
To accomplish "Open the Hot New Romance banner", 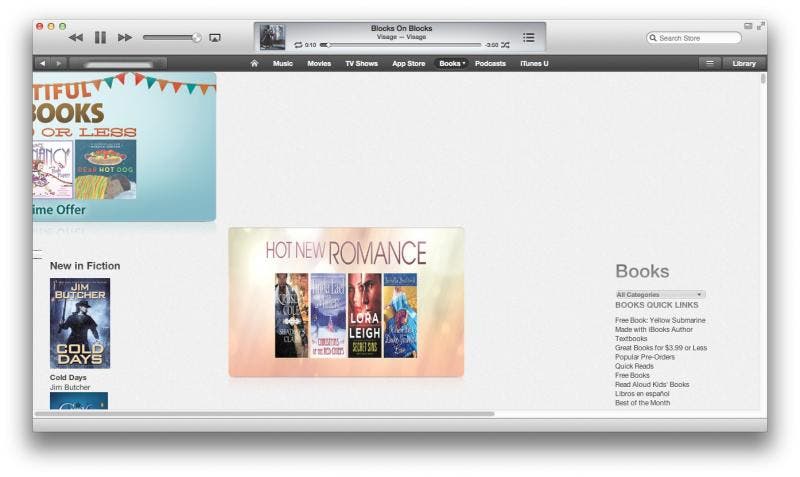I will (346, 302).
